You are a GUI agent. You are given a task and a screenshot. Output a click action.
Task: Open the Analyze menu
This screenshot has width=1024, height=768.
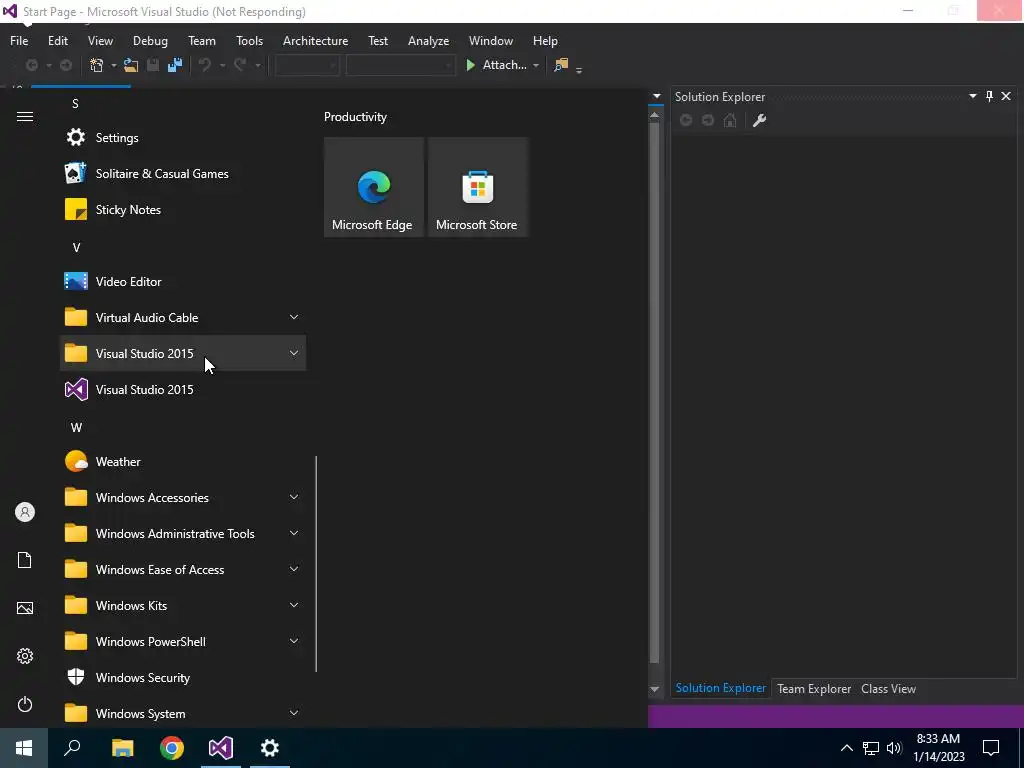[x=428, y=40]
